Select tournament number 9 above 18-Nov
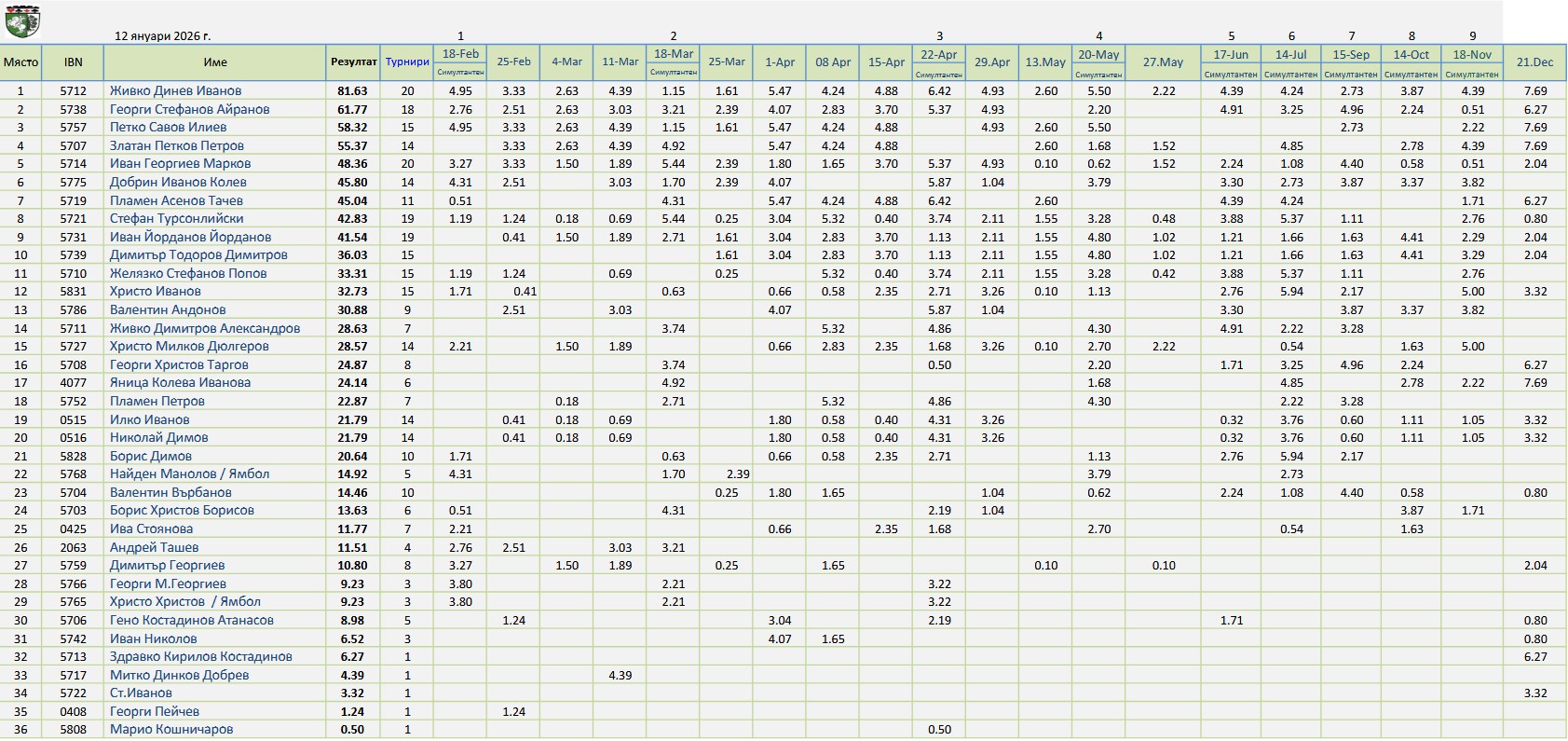Screen dimensions: 1568x741 [x=1472, y=36]
